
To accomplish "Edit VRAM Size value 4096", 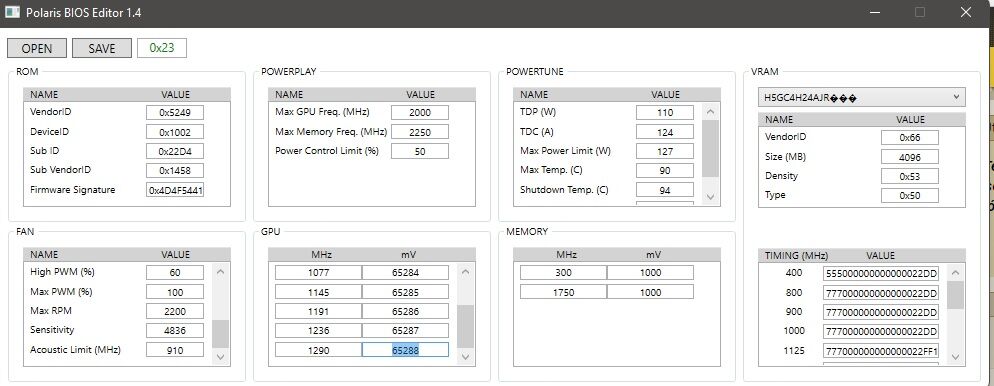I will (910, 157).
